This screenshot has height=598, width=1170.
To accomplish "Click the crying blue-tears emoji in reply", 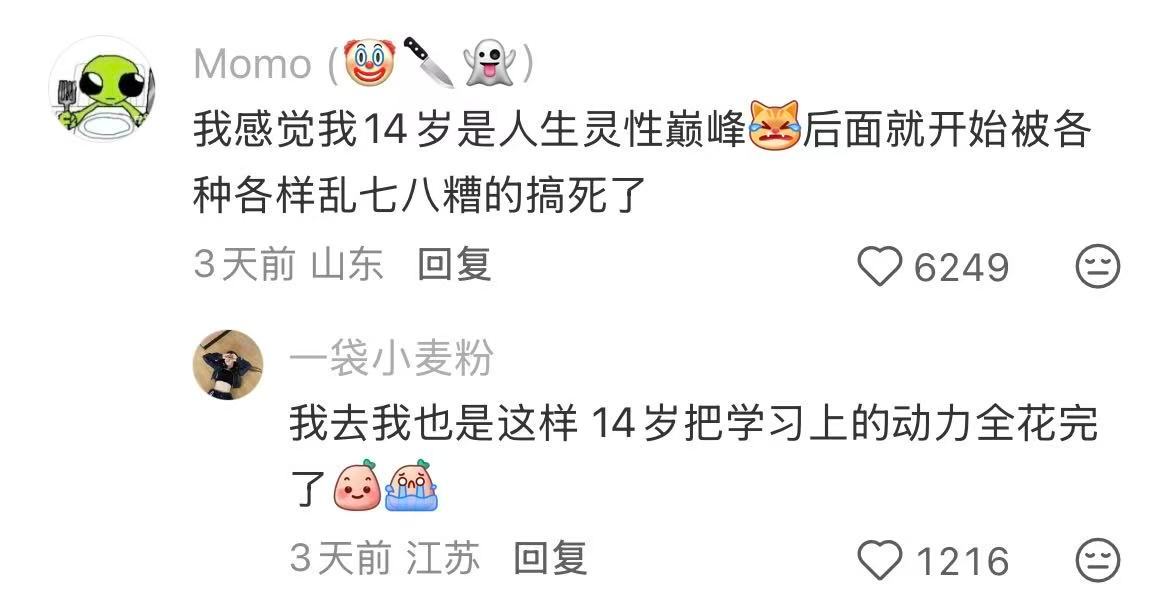I will [x=411, y=485].
